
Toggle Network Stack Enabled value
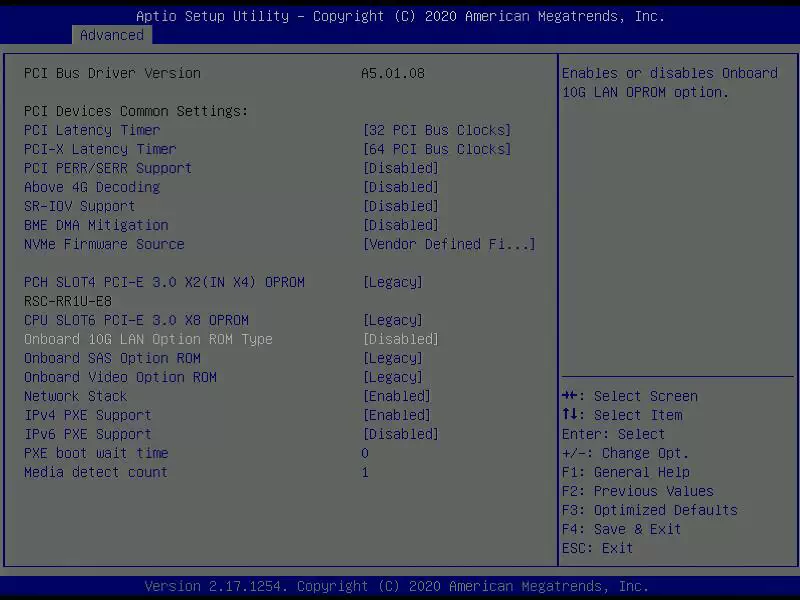(397, 396)
